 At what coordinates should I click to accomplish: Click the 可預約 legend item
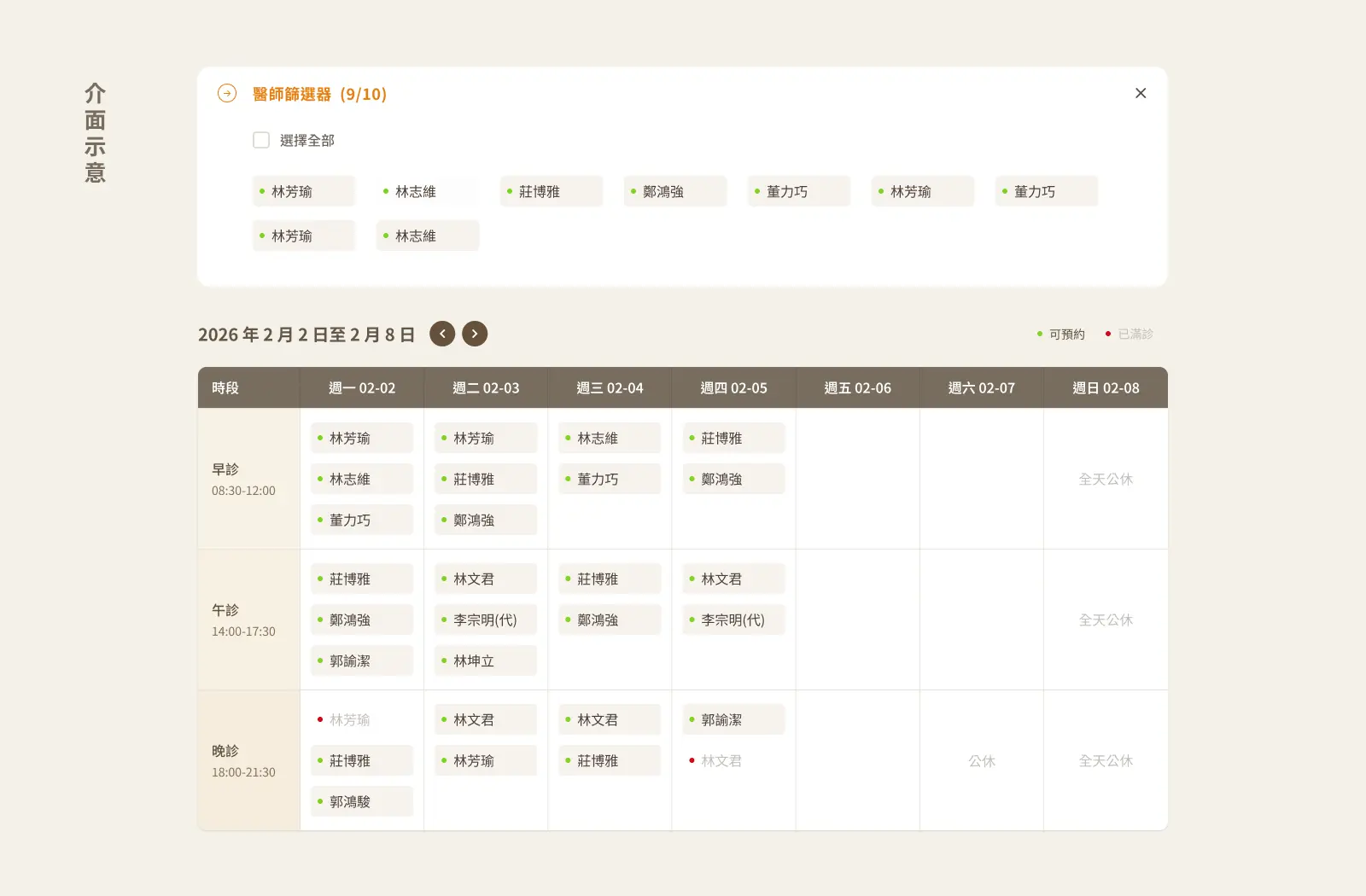pyautogui.click(x=1061, y=334)
